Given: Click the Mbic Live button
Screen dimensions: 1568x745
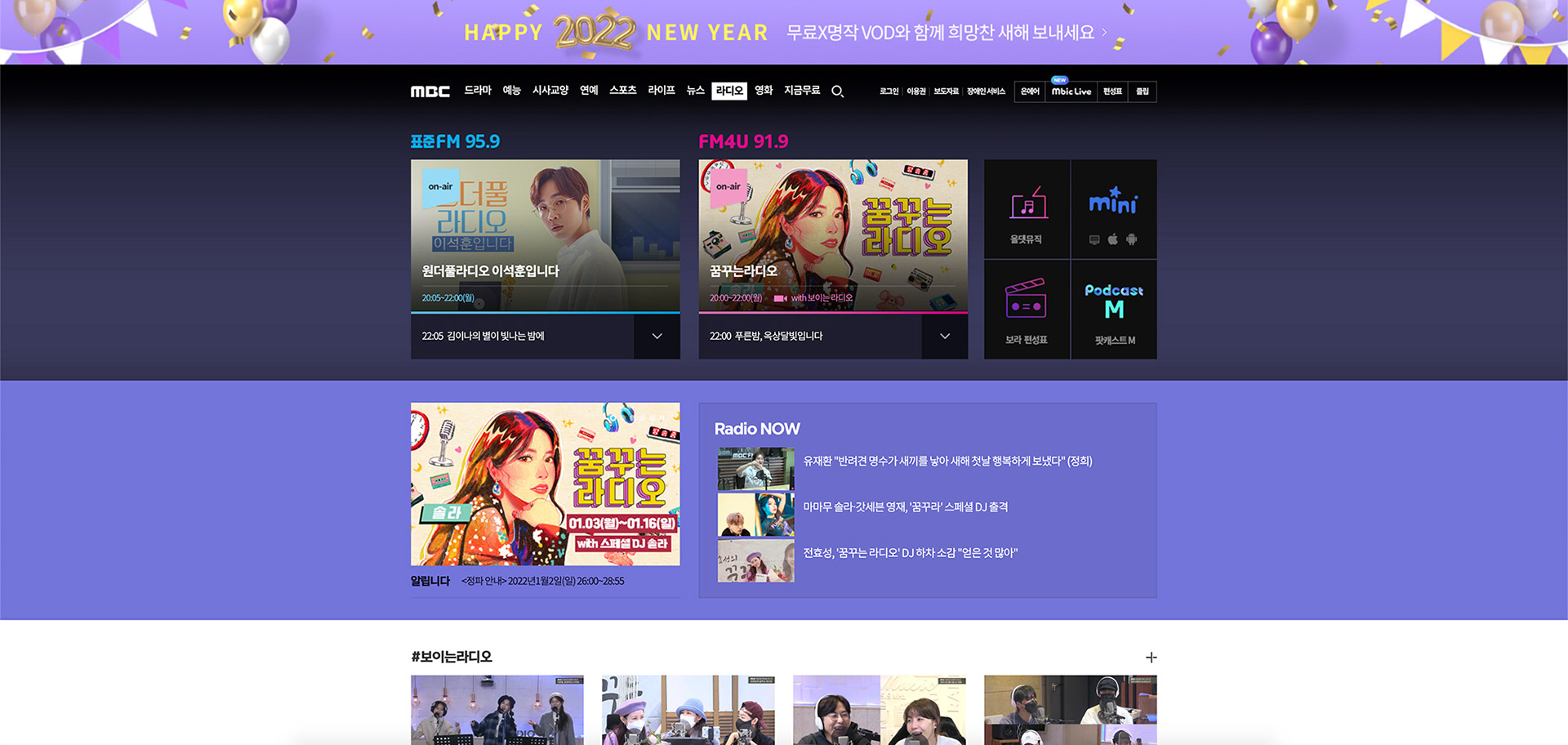Looking at the screenshot, I should tap(1071, 91).
